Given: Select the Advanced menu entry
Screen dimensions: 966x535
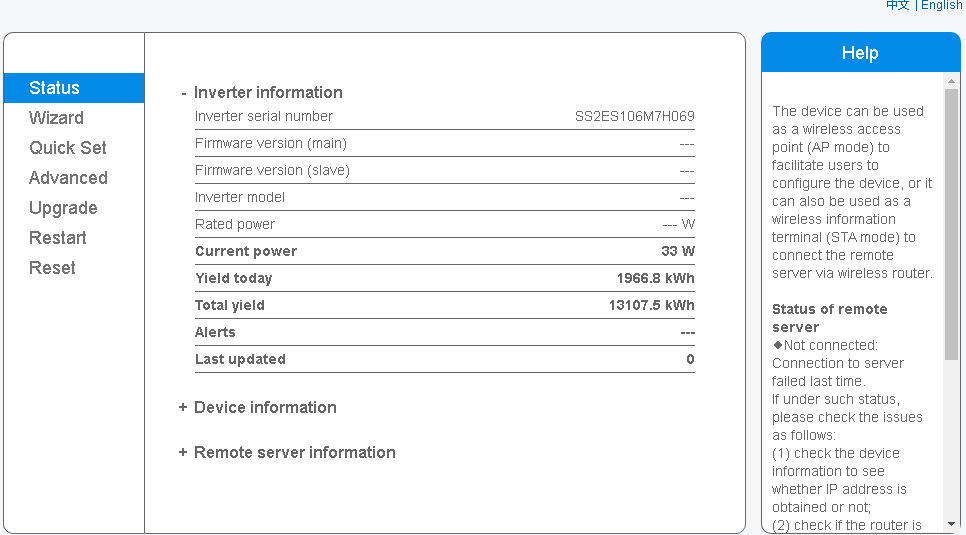Looking at the screenshot, I should (68, 178).
